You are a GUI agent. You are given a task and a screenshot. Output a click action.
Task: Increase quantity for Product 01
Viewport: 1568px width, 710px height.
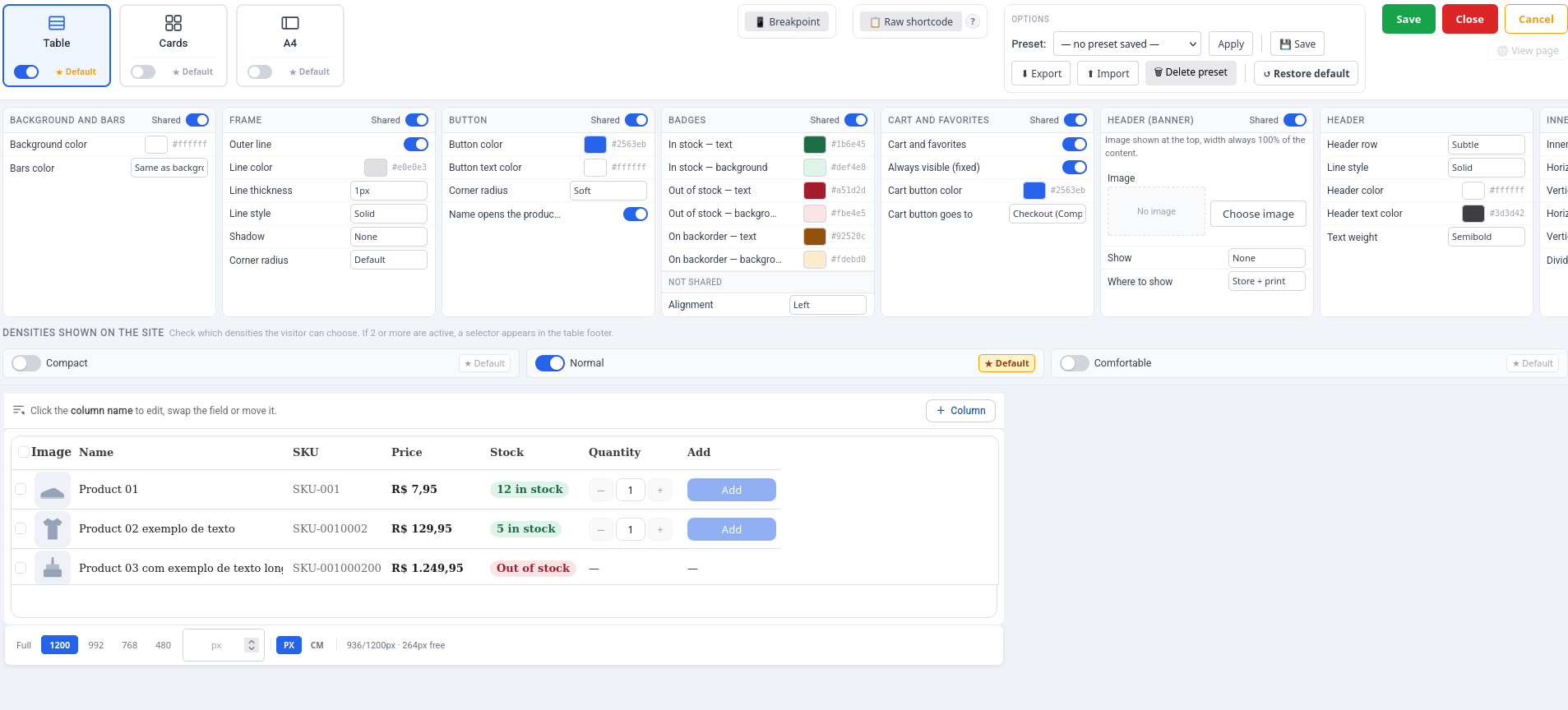tap(660, 491)
